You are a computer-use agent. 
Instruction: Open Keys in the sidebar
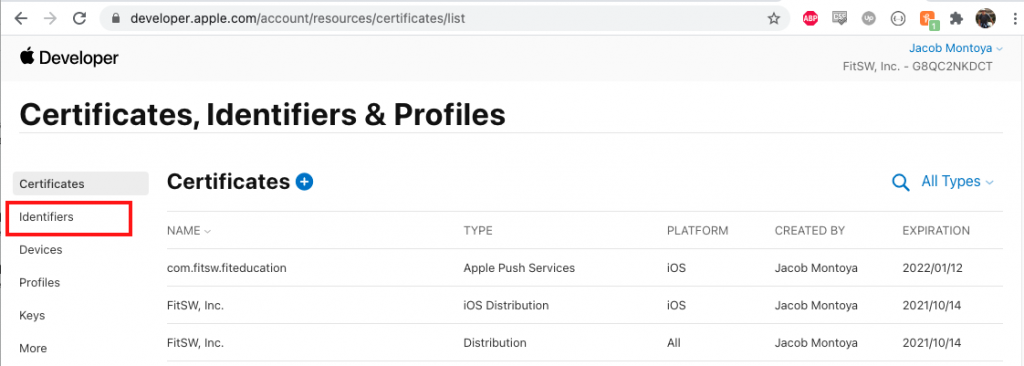[32, 316]
